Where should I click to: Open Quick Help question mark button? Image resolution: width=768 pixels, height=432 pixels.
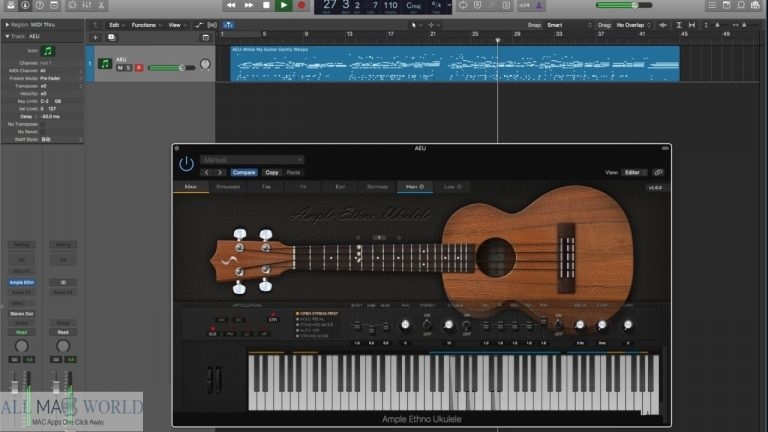tap(40, 5)
